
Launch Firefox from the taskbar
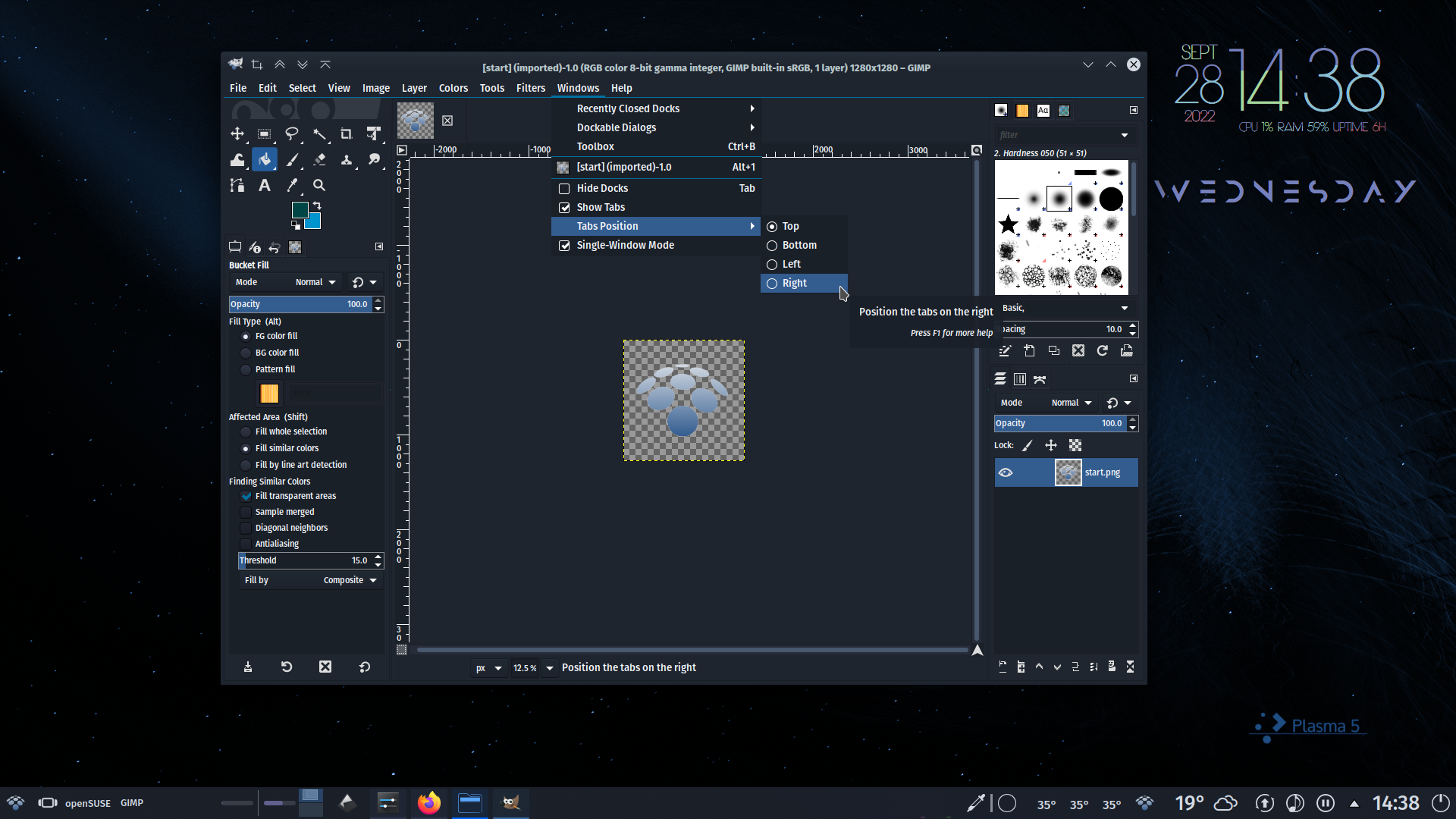(x=429, y=803)
